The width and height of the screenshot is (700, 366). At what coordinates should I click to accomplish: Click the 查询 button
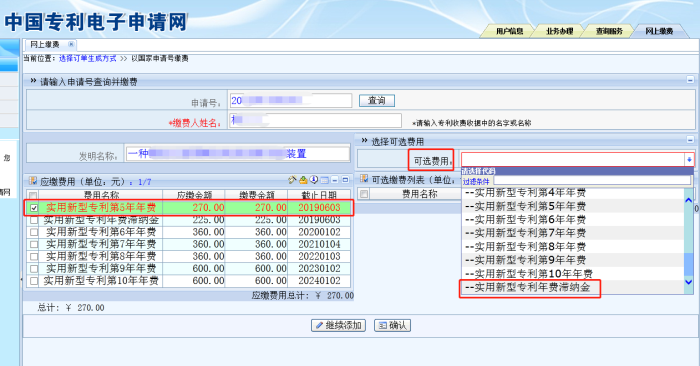click(377, 101)
